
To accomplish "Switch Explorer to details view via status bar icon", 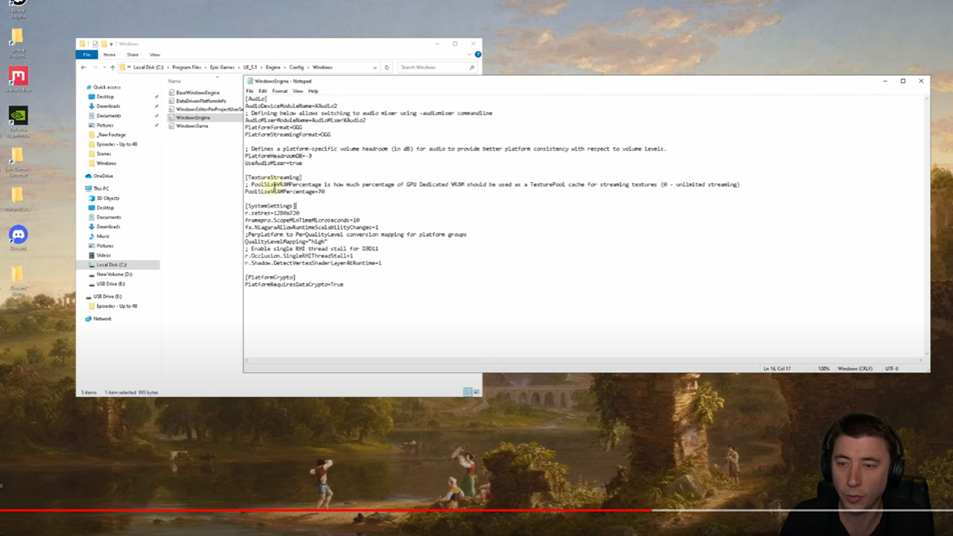I will (467, 393).
